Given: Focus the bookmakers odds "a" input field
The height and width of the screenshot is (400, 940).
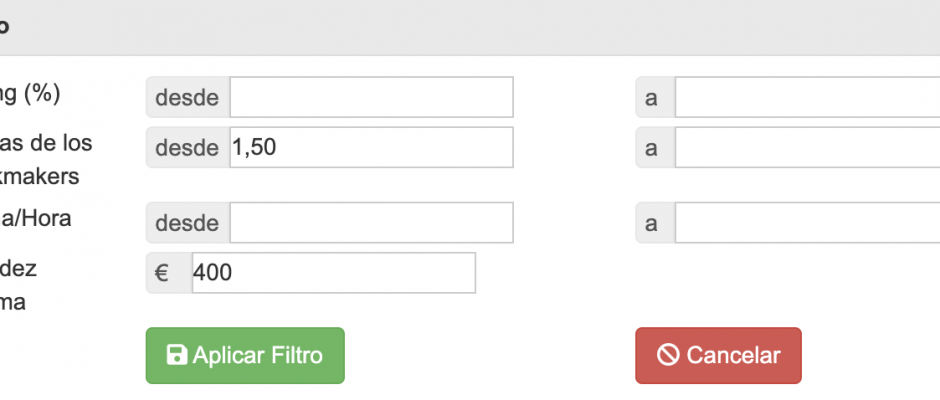Looking at the screenshot, I should point(806,148).
